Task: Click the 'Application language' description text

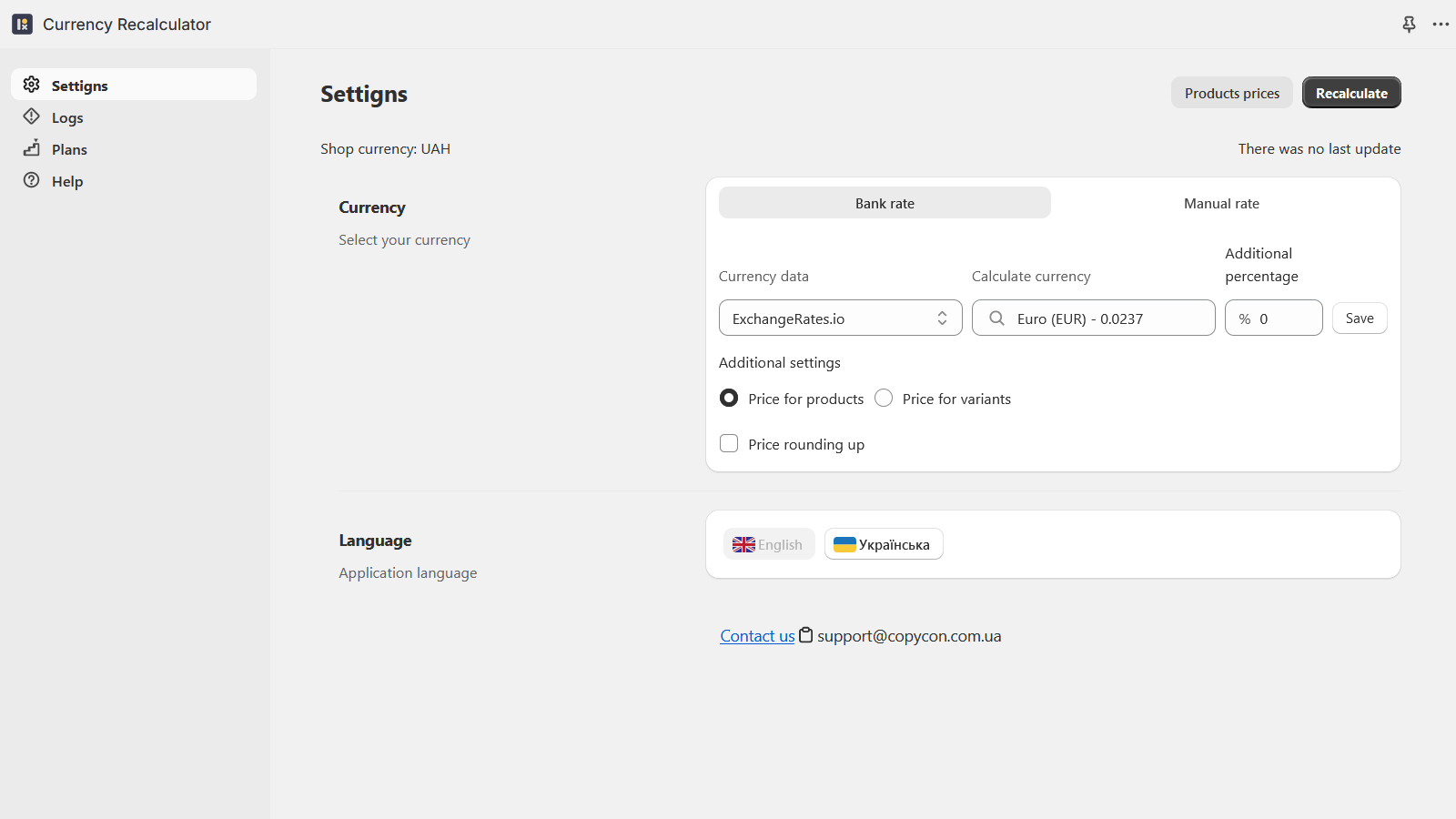Action: (408, 572)
